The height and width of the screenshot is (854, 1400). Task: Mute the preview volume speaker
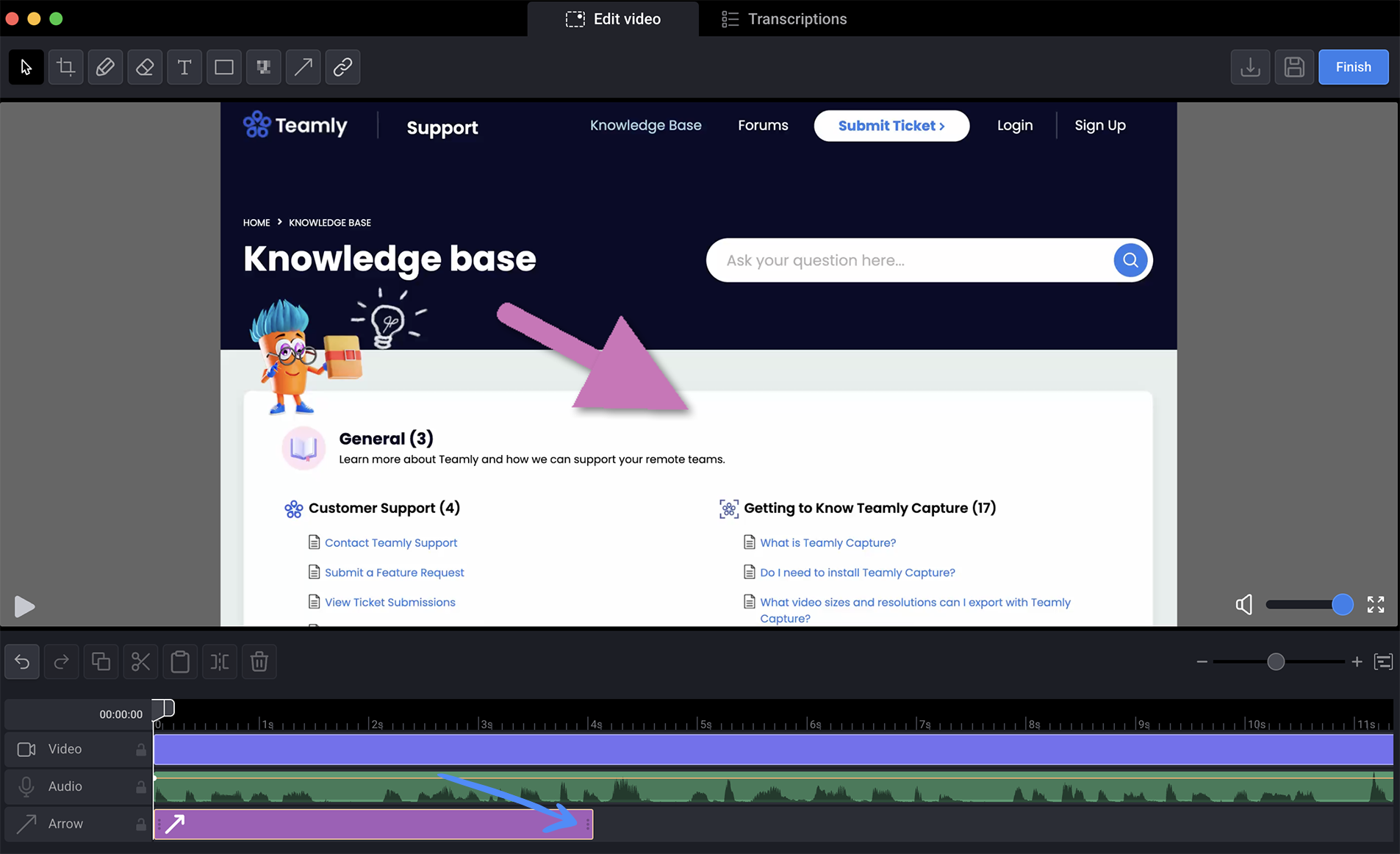1243,605
